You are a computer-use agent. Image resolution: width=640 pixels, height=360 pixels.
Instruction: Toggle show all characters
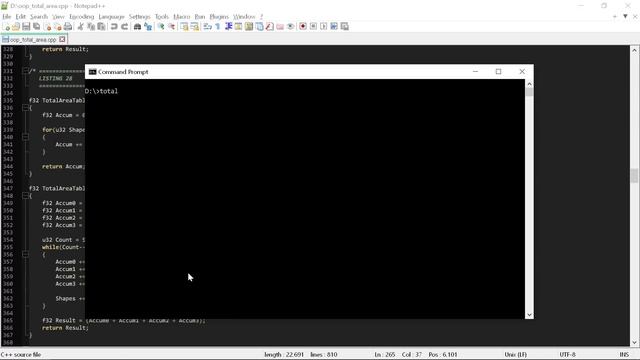coord(218,27)
